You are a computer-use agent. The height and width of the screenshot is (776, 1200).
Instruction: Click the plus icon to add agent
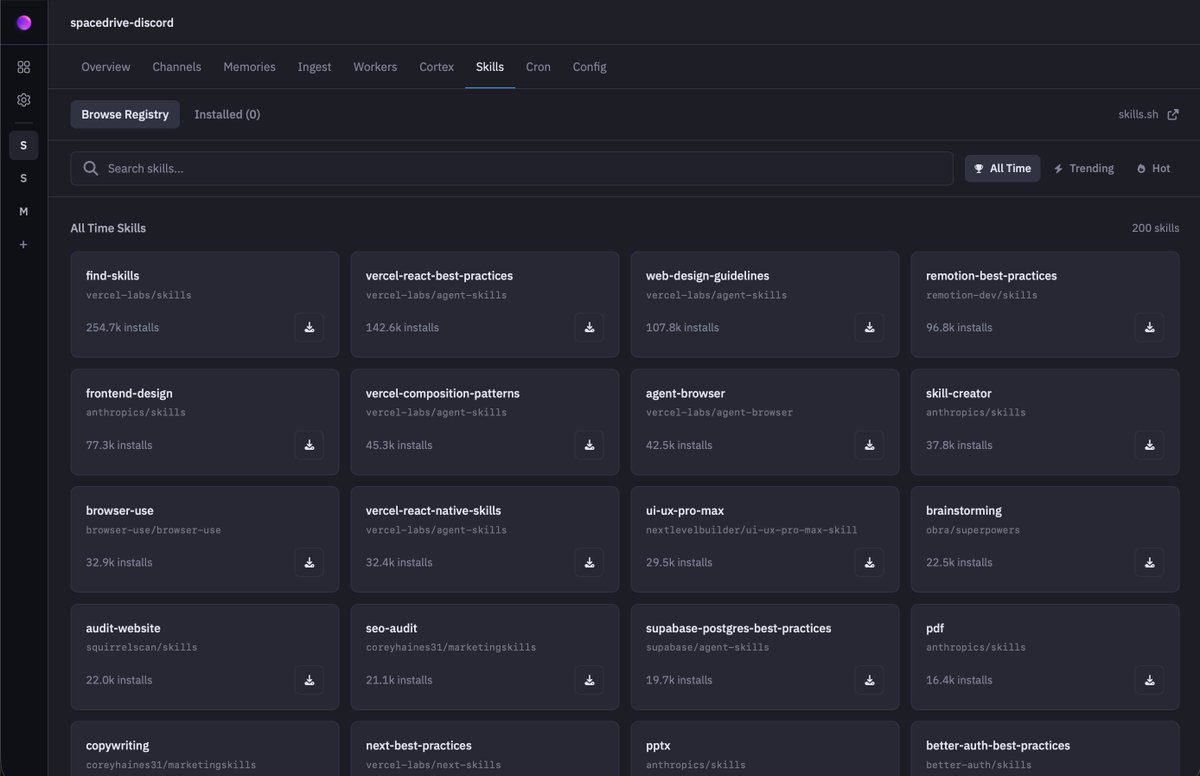tap(24, 245)
